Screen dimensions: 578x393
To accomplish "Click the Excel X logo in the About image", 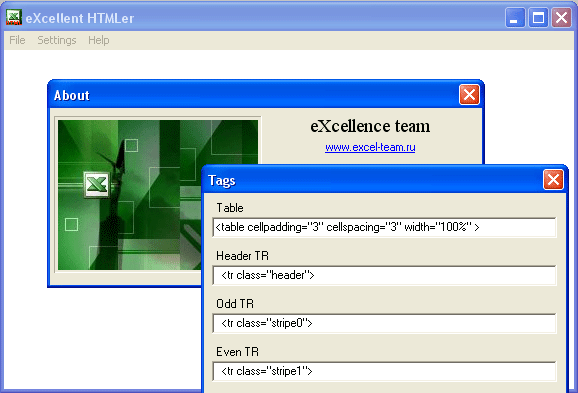I will pyautogui.click(x=96, y=184).
